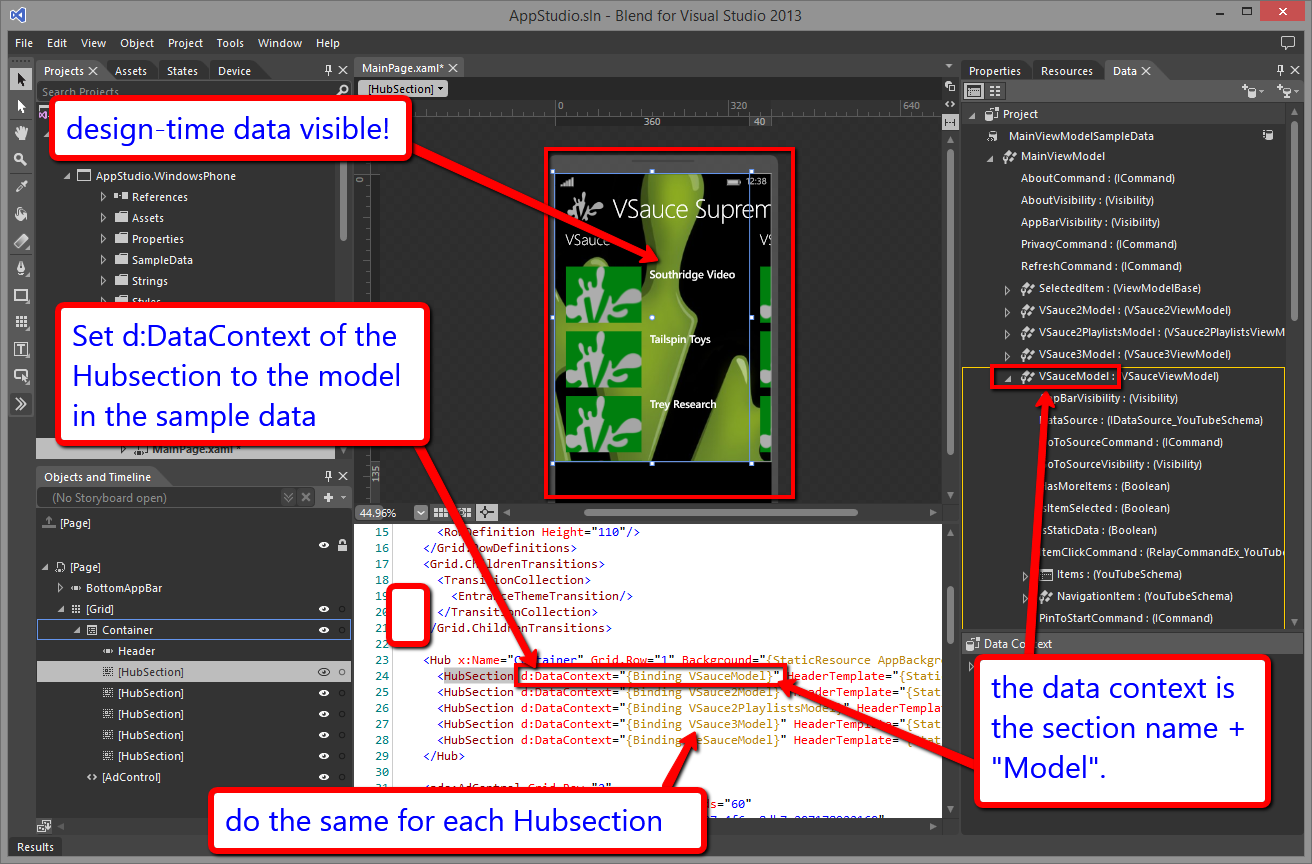The image size is (1312, 864).
Task: Open the Assets chevron at toolbar bottom
Action: 21,403
